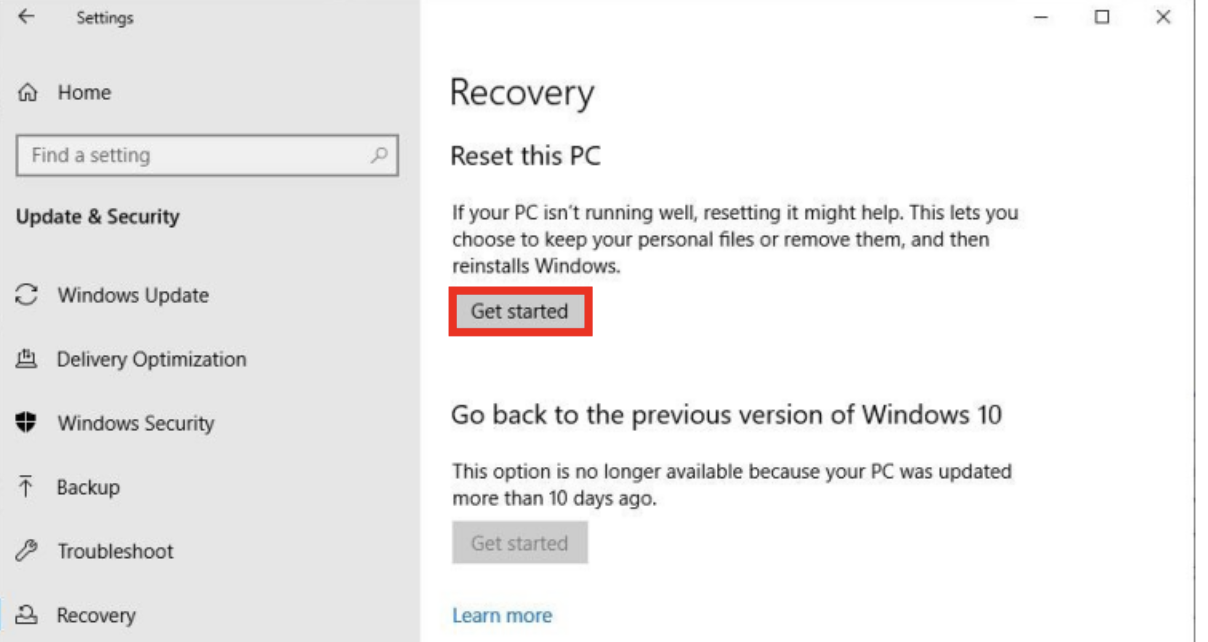Click the greyed-out Get started button
This screenshot has height=642, width=1208.
[519, 543]
